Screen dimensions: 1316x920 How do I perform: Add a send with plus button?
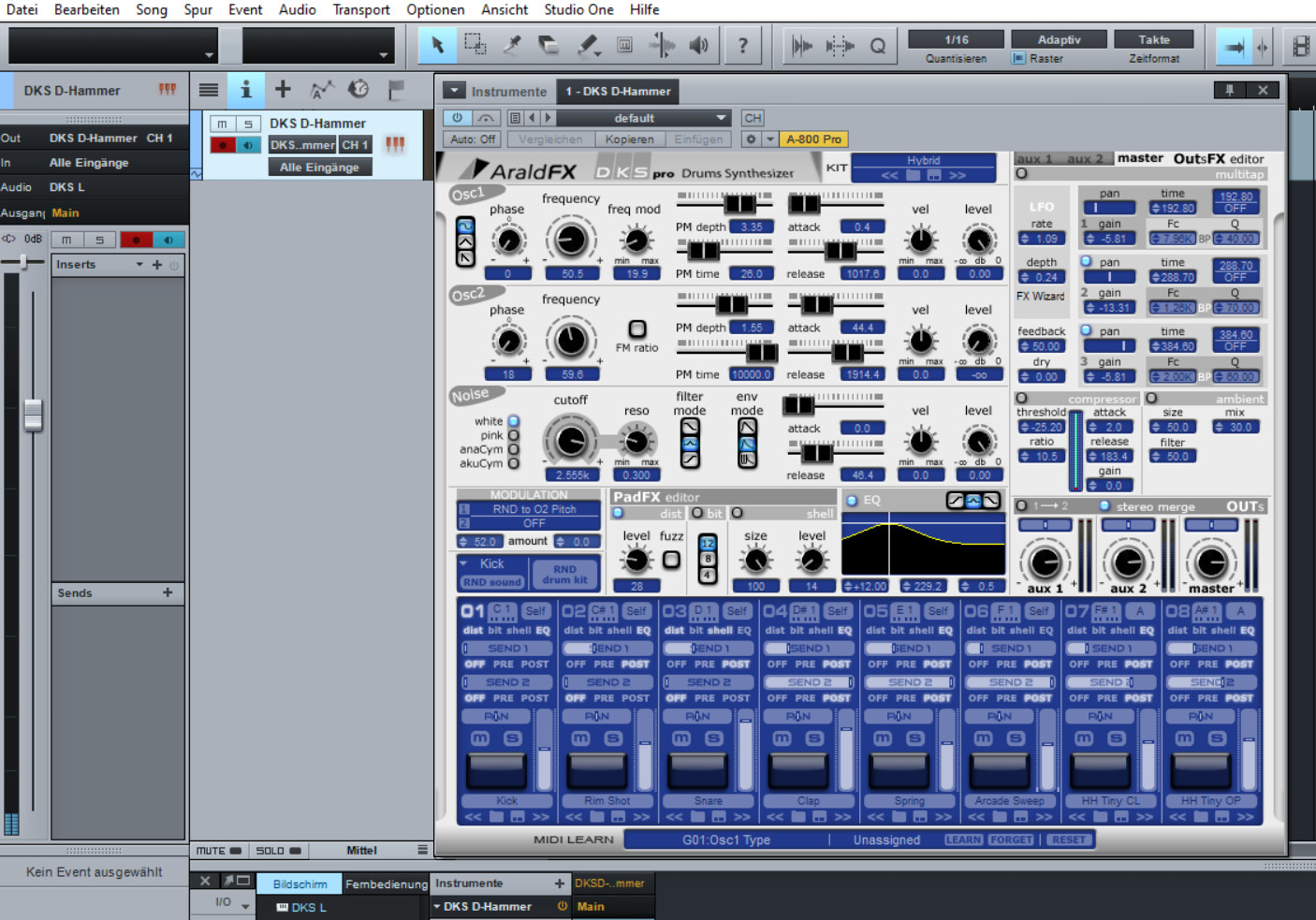click(168, 592)
